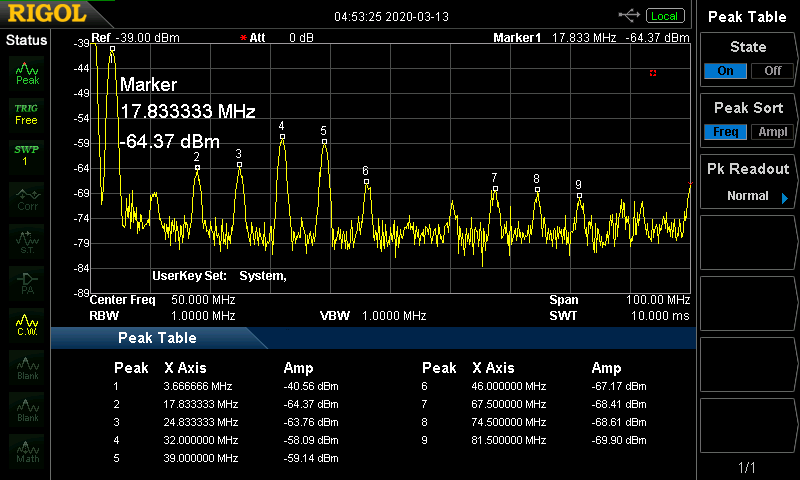Click the PA preamplifier icon

point(27,284)
